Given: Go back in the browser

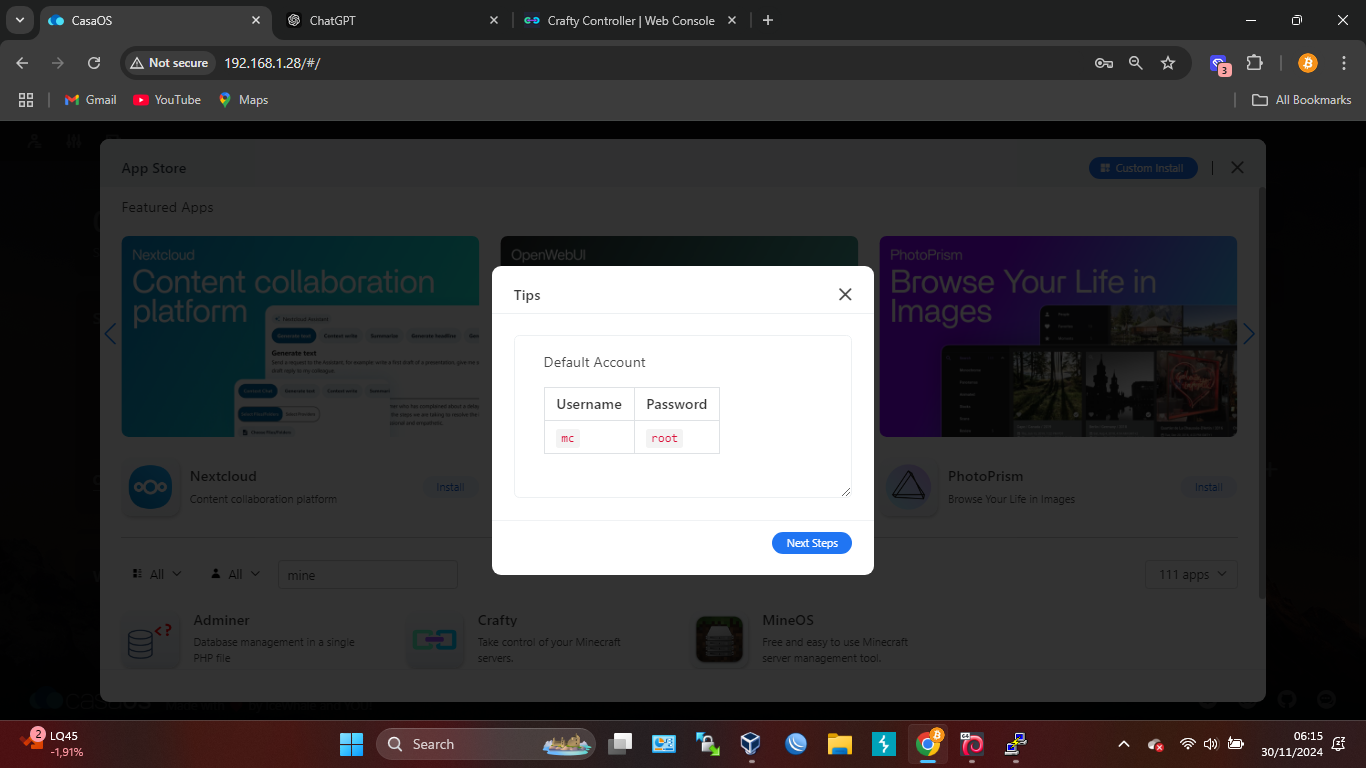Looking at the screenshot, I should (23, 63).
